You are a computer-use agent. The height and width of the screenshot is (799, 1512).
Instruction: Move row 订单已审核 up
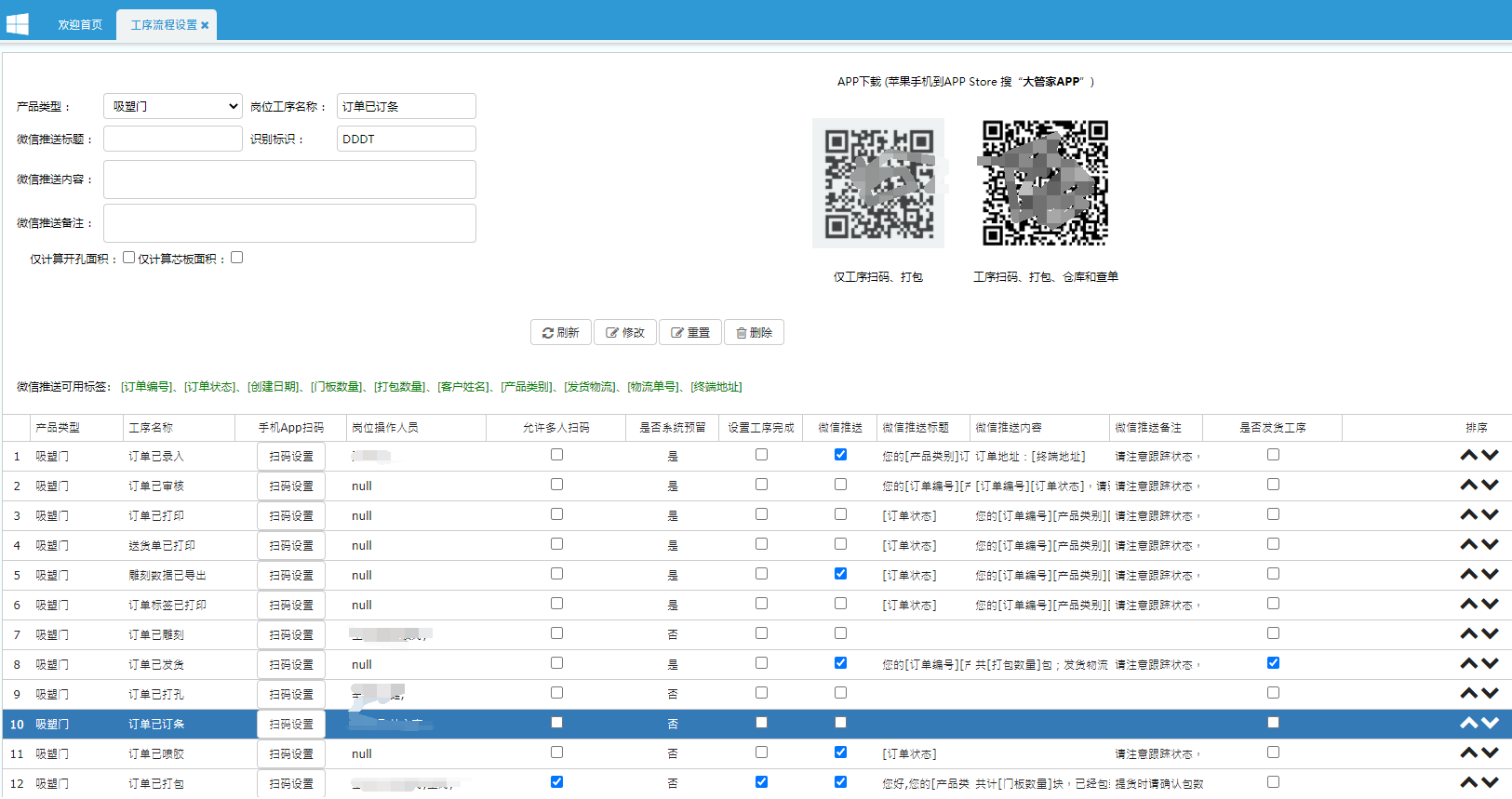click(1469, 486)
